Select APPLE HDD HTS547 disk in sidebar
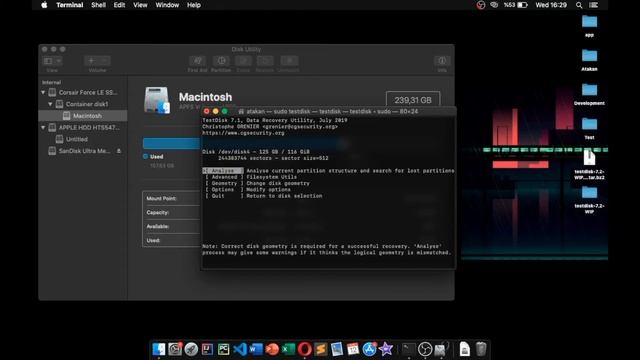This screenshot has width=640, height=360. pos(83,128)
